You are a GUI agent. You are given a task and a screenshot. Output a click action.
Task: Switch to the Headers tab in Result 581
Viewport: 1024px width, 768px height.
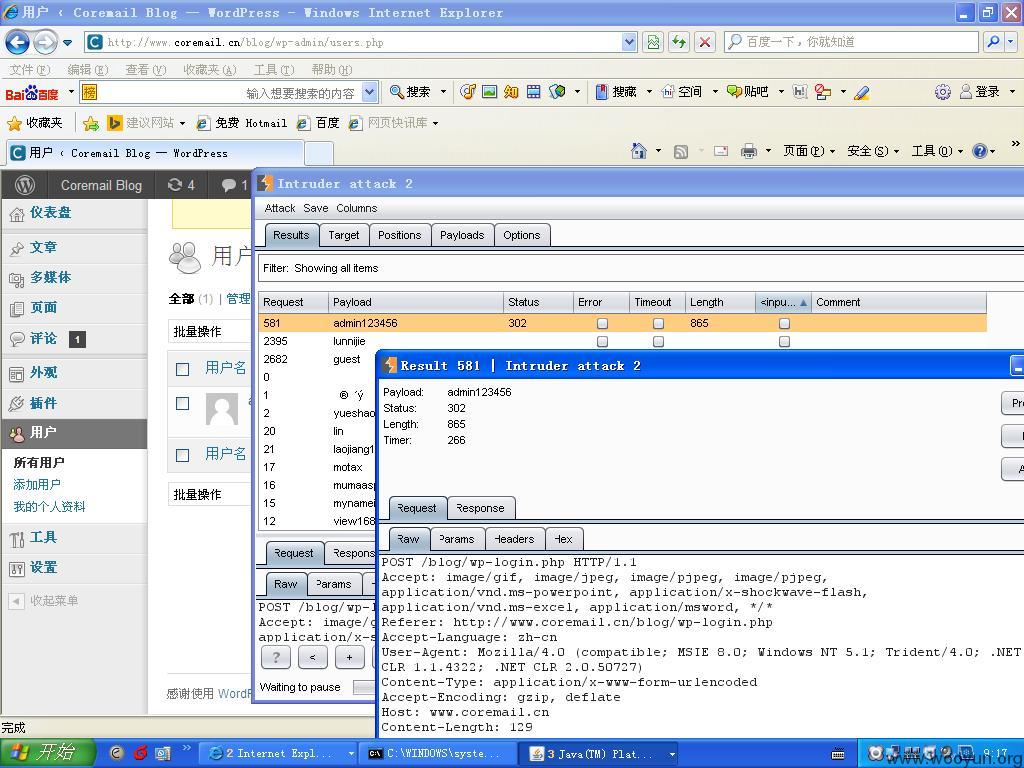tap(514, 539)
